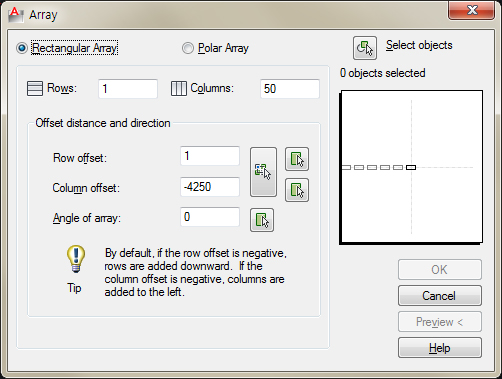Click the AutoCAD logo in title bar
The height and width of the screenshot is (379, 502).
[16, 15]
